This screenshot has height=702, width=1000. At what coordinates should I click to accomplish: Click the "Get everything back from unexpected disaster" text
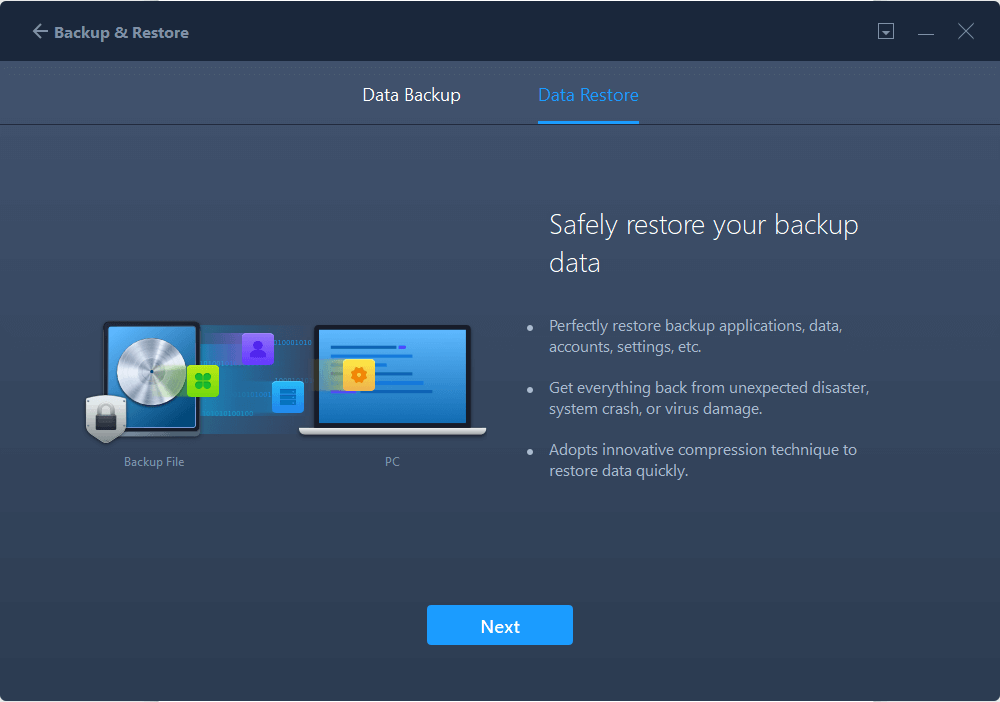coord(709,398)
